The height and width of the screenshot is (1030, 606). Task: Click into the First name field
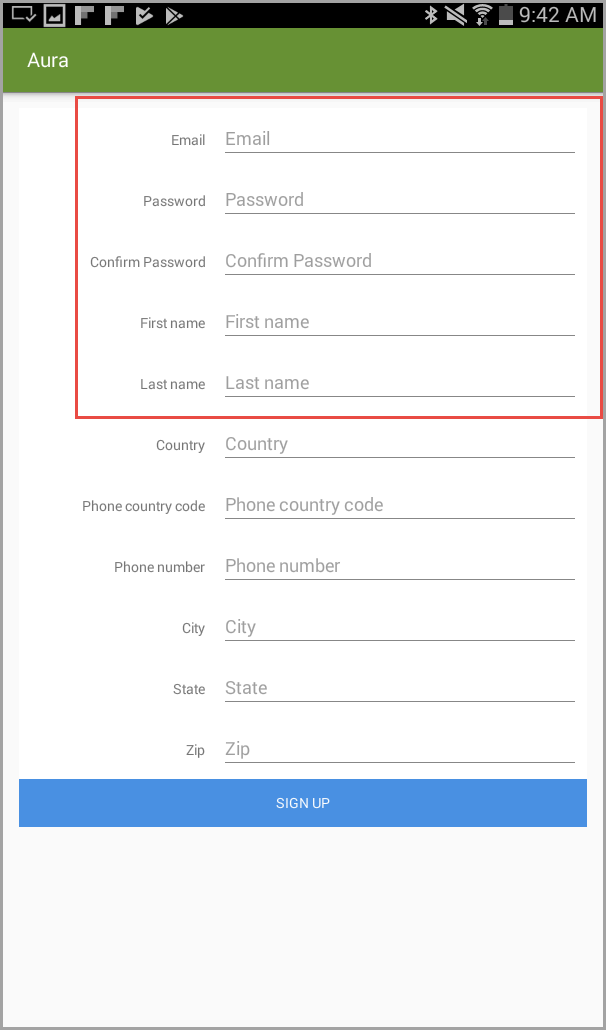coord(399,323)
